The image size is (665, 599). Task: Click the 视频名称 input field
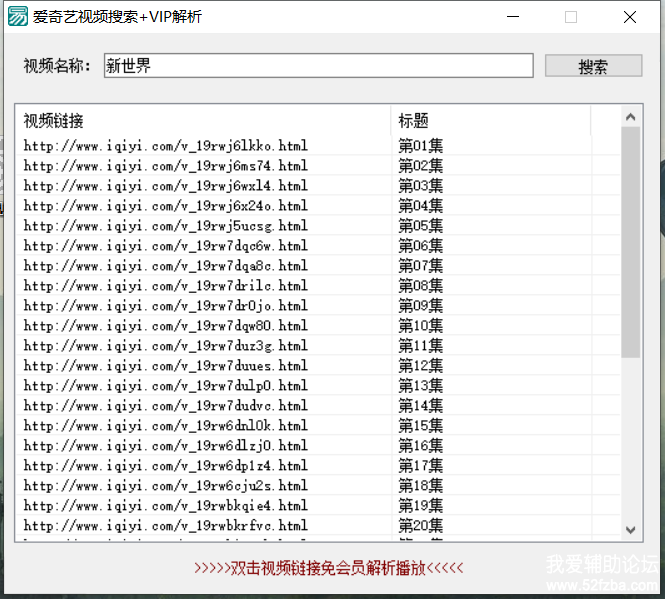[x=318, y=66]
